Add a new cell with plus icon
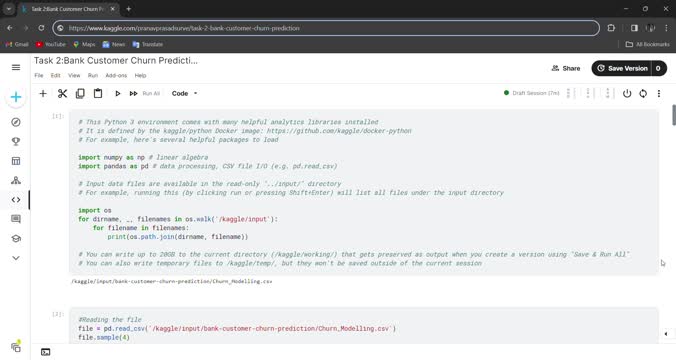The width and height of the screenshot is (676, 360). (x=43, y=94)
